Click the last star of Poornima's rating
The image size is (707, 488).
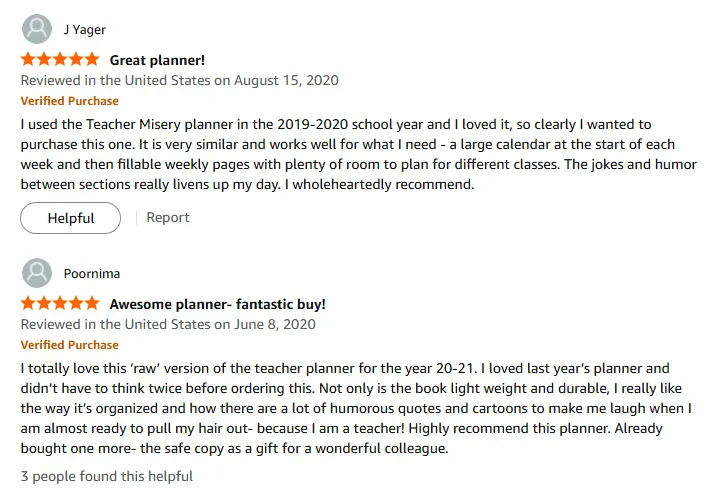tap(91, 303)
